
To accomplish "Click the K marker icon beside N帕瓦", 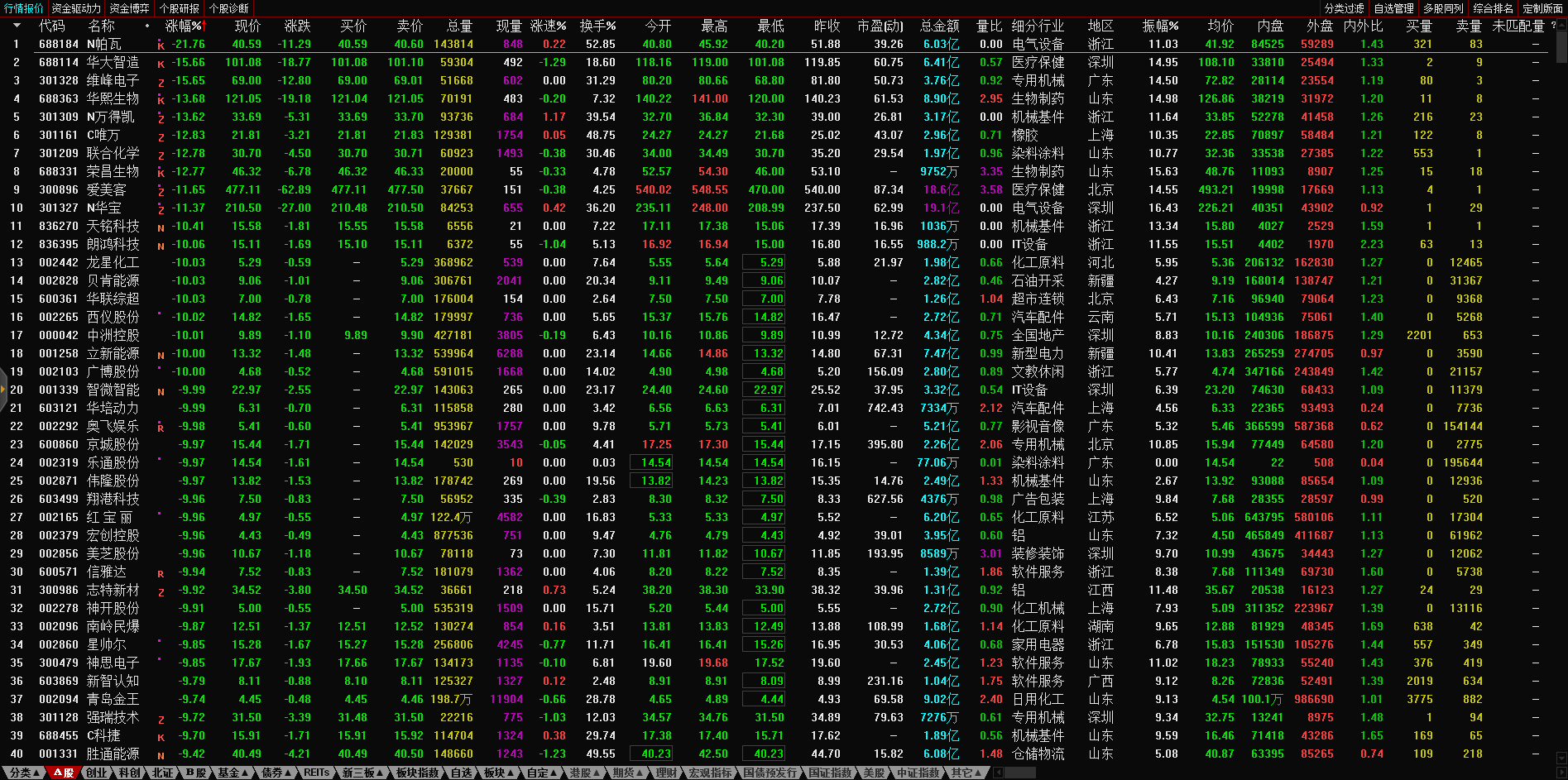I will (161, 45).
